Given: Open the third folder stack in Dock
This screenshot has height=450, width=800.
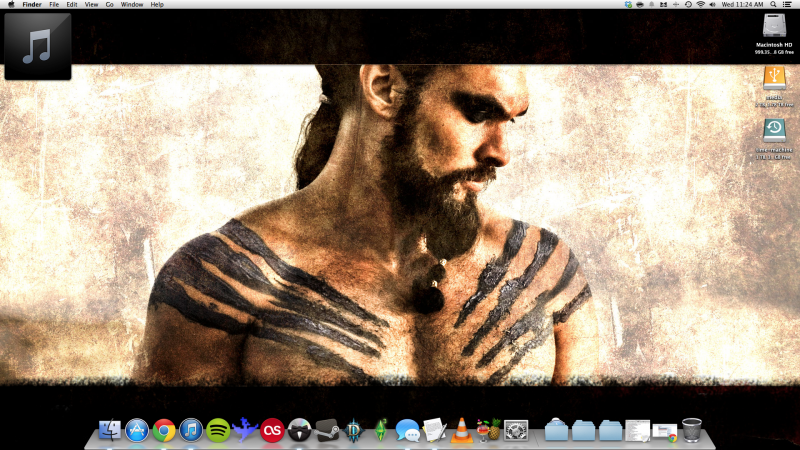Looking at the screenshot, I should 610,430.
